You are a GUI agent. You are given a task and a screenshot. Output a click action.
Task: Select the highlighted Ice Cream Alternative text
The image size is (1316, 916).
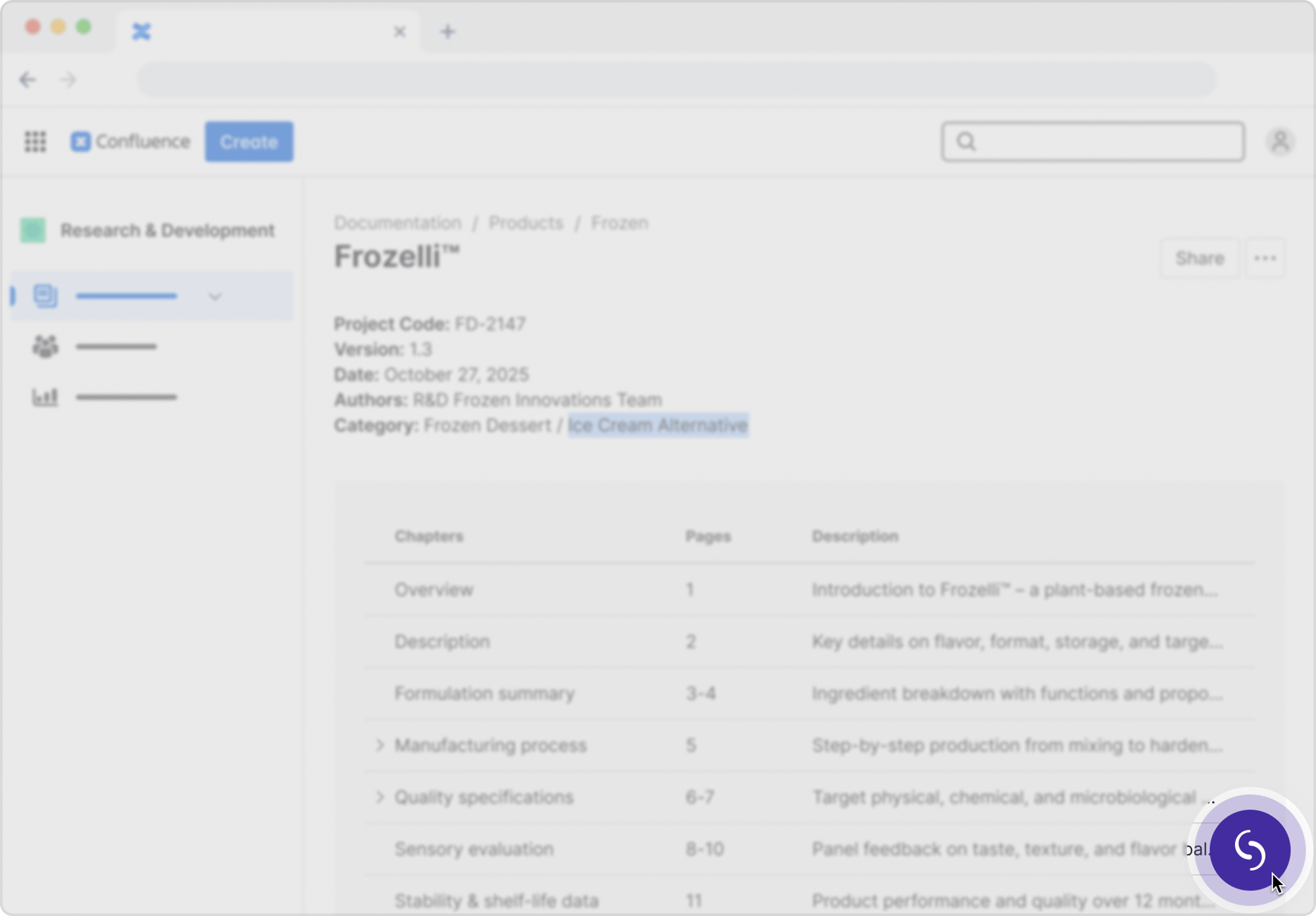(657, 425)
